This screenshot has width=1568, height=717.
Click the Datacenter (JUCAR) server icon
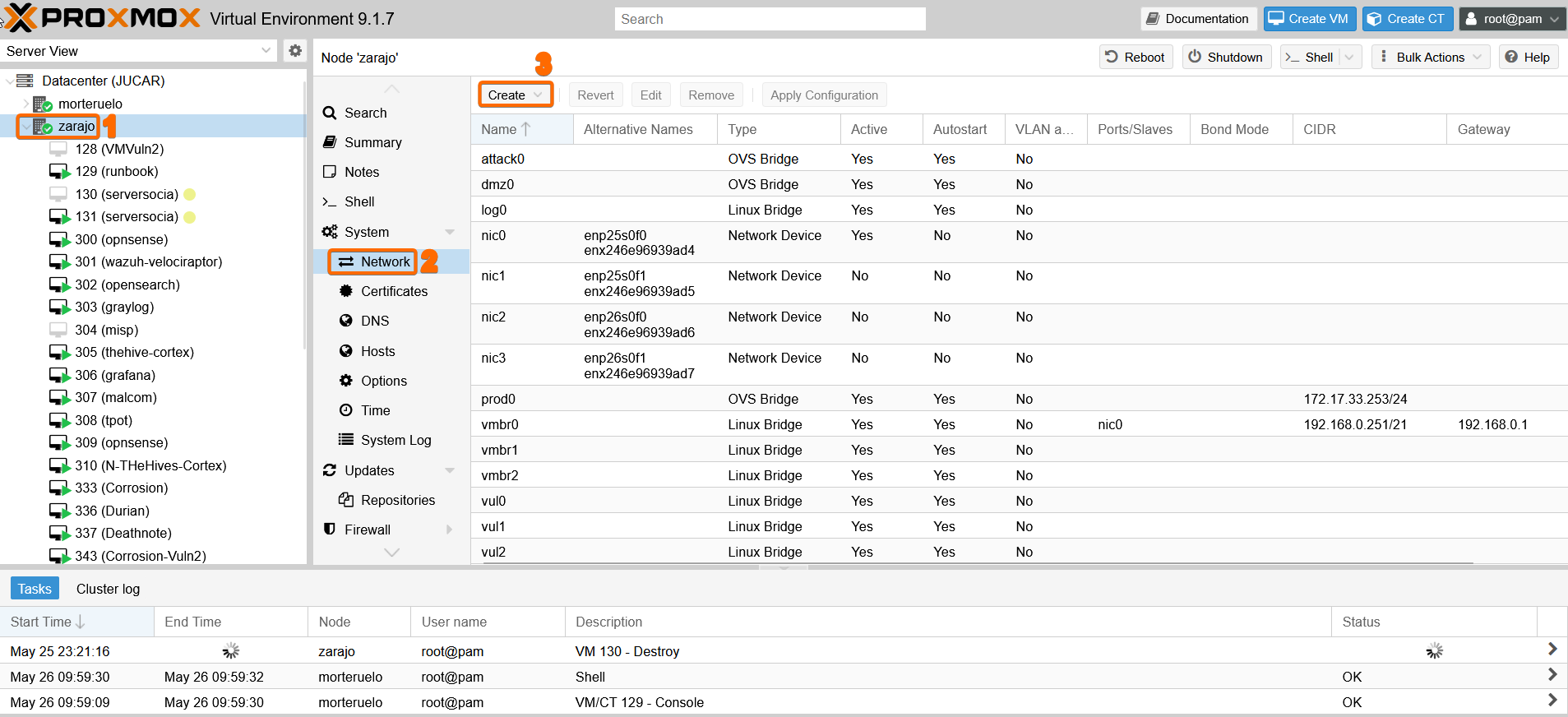click(25, 81)
